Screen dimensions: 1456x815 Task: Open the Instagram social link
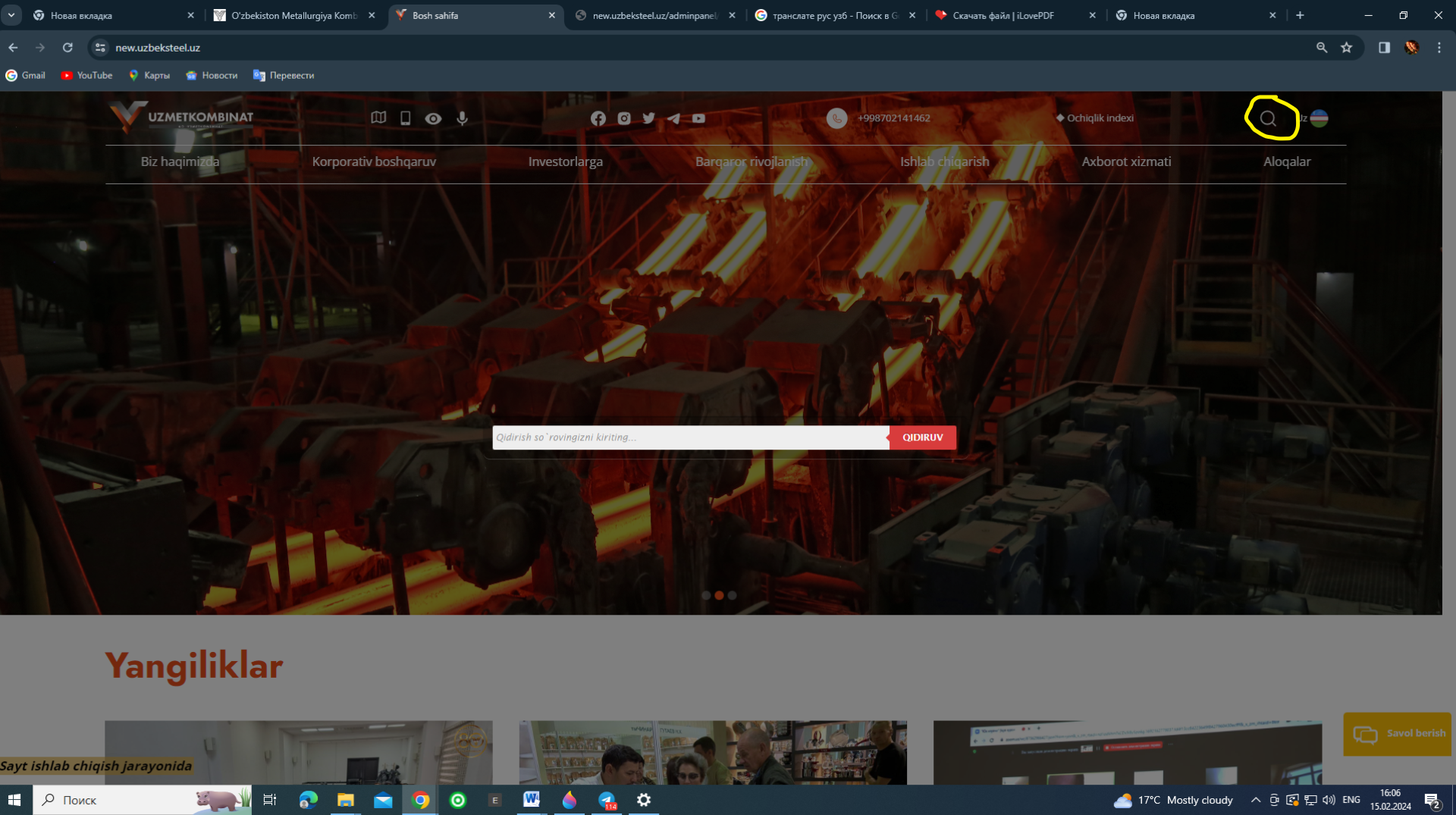[623, 118]
